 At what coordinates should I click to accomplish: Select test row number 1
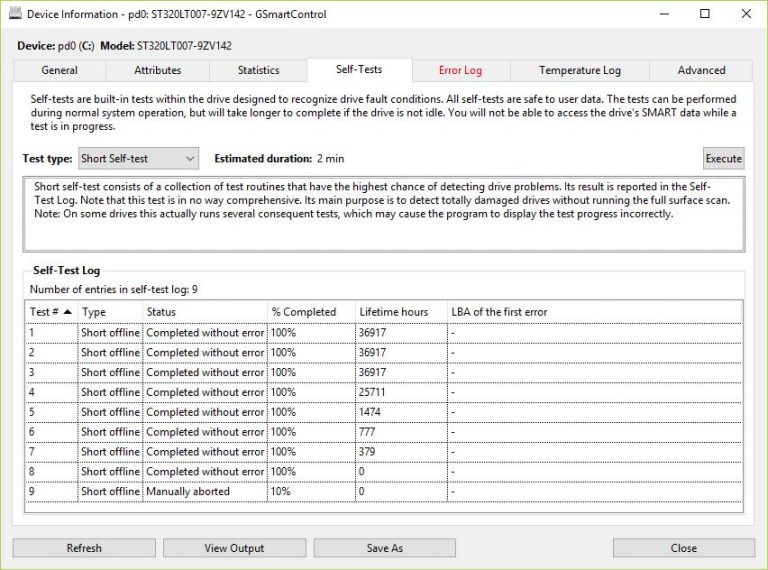[384, 332]
